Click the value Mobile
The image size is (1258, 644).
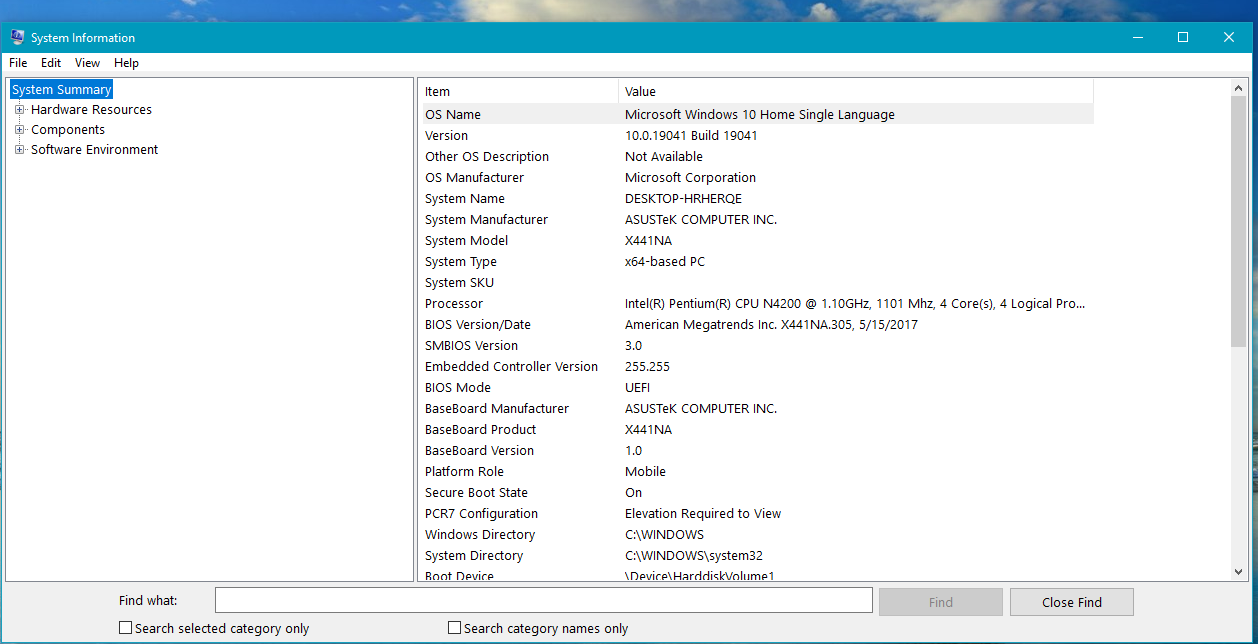(x=645, y=471)
